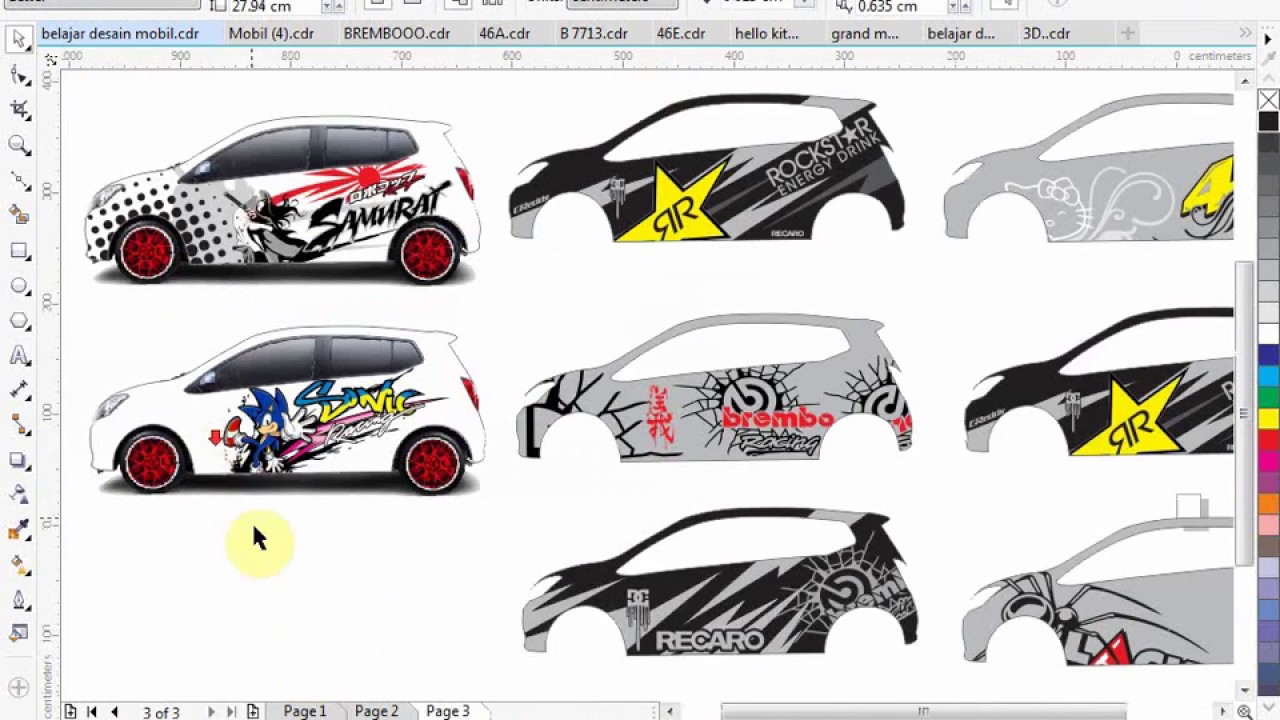This screenshot has height=720, width=1280.
Task: Select the Sonic Racing car design
Action: pyautogui.click(x=287, y=411)
